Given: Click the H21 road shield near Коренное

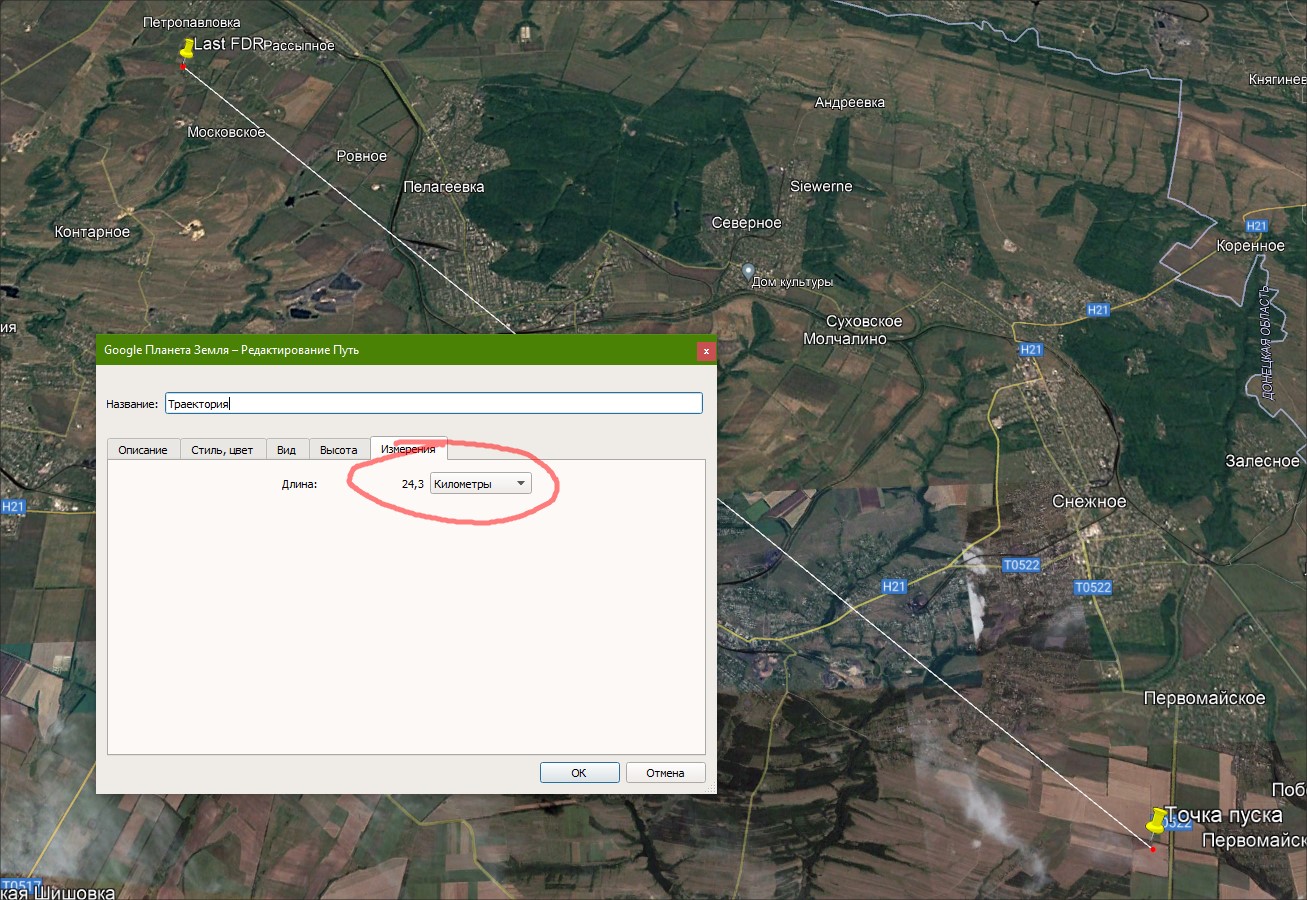Looking at the screenshot, I should point(1257,227).
